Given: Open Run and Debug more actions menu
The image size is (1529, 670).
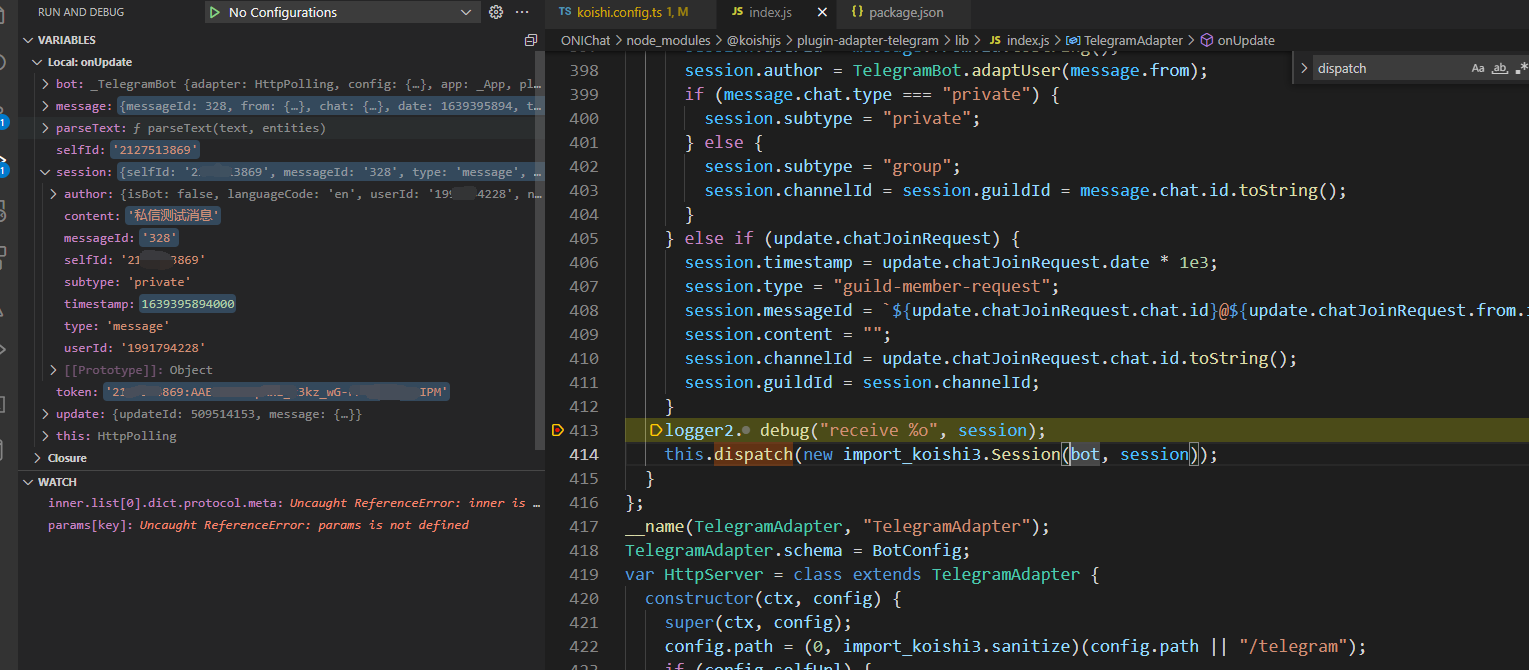Looking at the screenshot, I should (x=521, y=12).
